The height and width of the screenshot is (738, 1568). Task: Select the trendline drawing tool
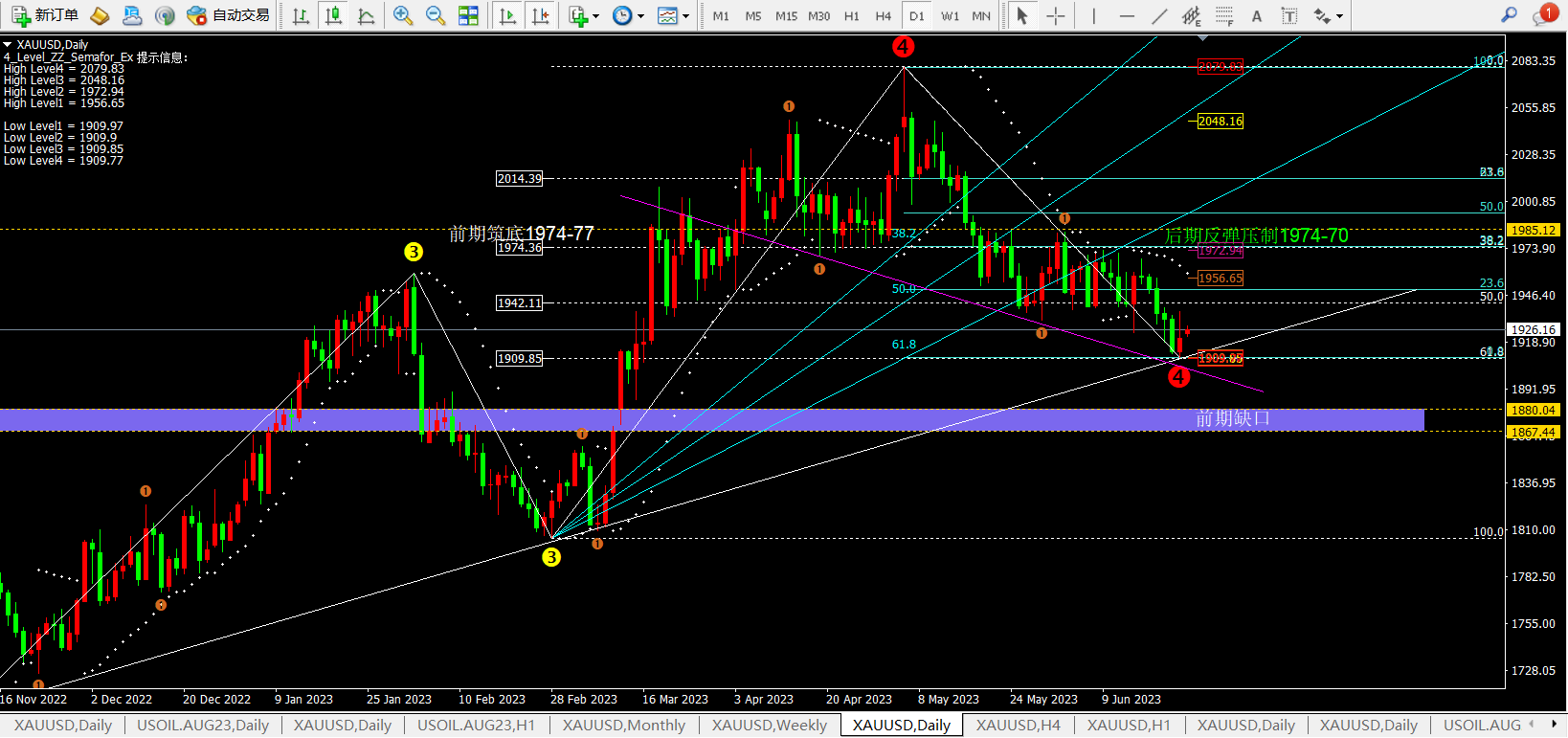click(1159, 15)
